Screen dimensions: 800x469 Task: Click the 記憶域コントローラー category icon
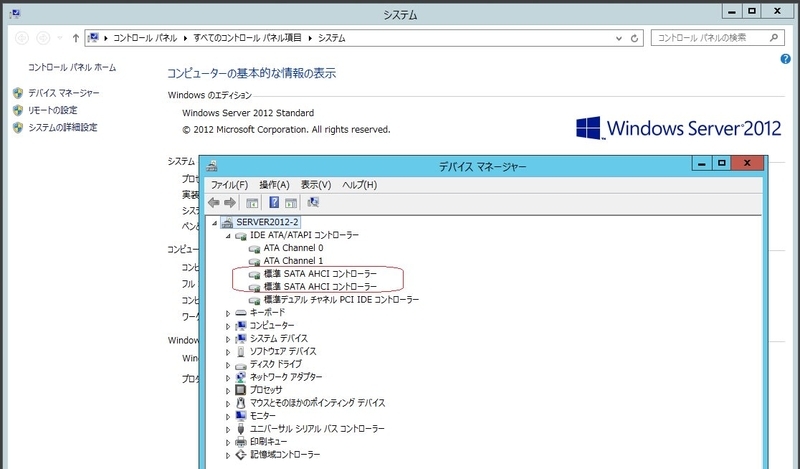(x=241, y=454)
